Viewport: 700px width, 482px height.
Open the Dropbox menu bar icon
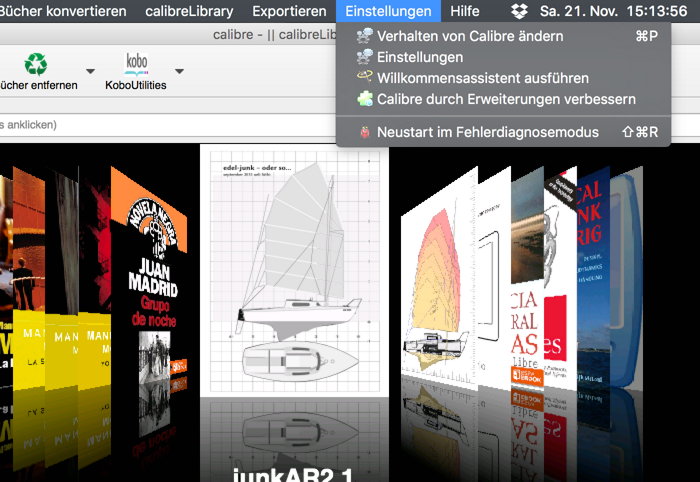(x=518, y=12)
